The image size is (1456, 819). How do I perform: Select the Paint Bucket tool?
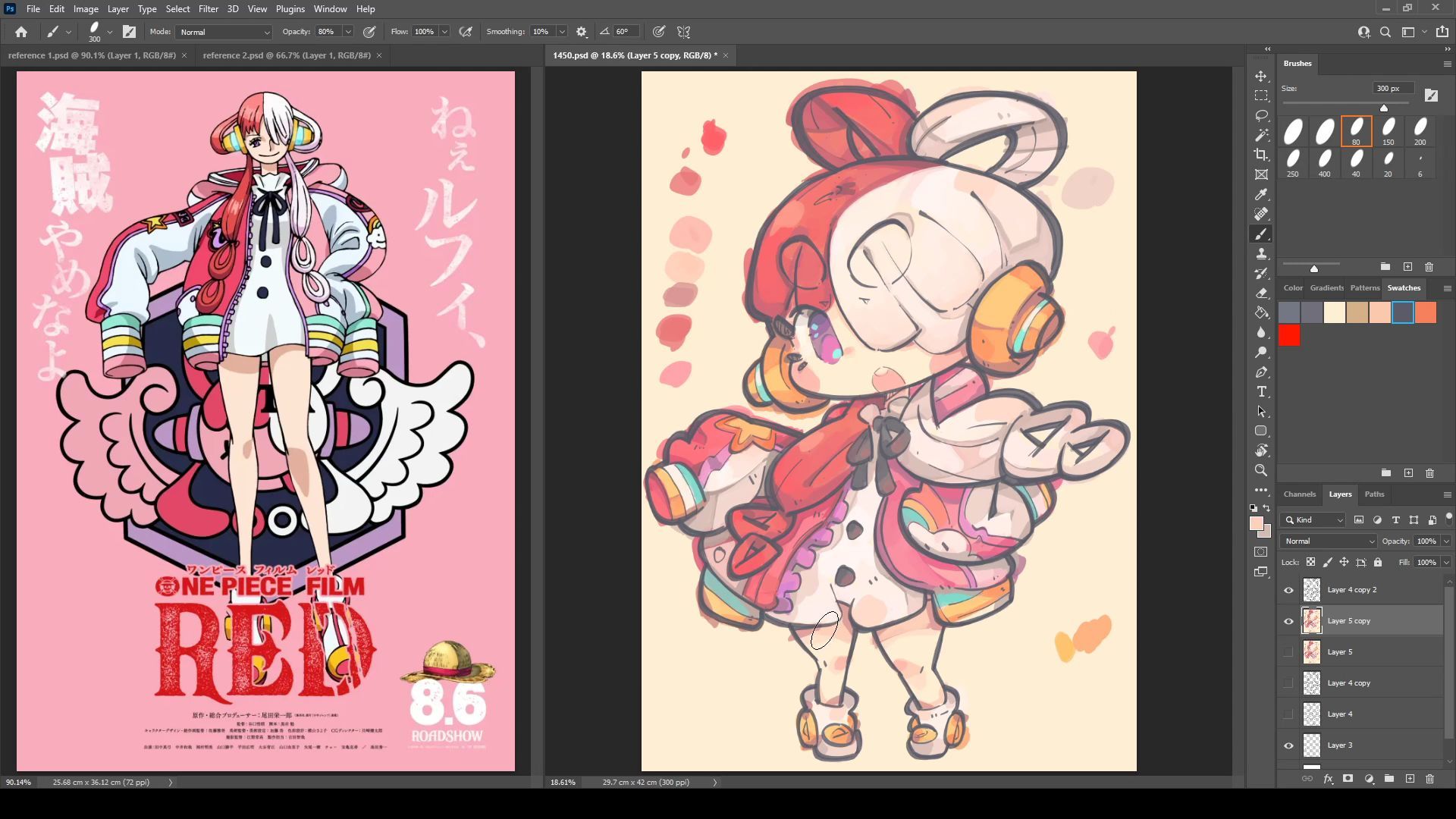1261,313
